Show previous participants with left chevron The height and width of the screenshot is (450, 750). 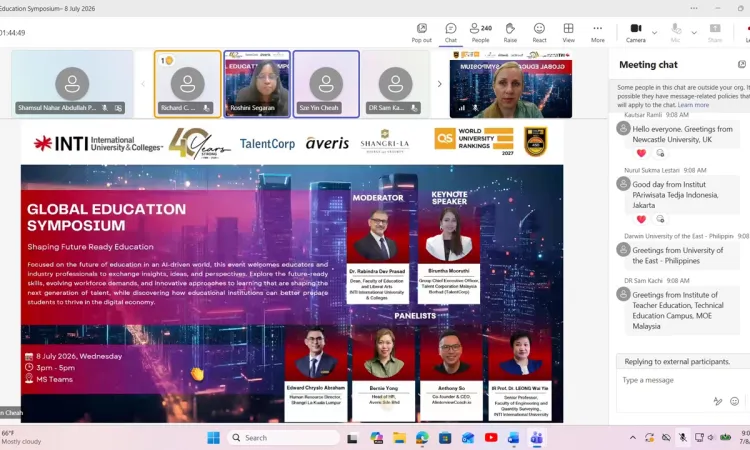(143, 84)
